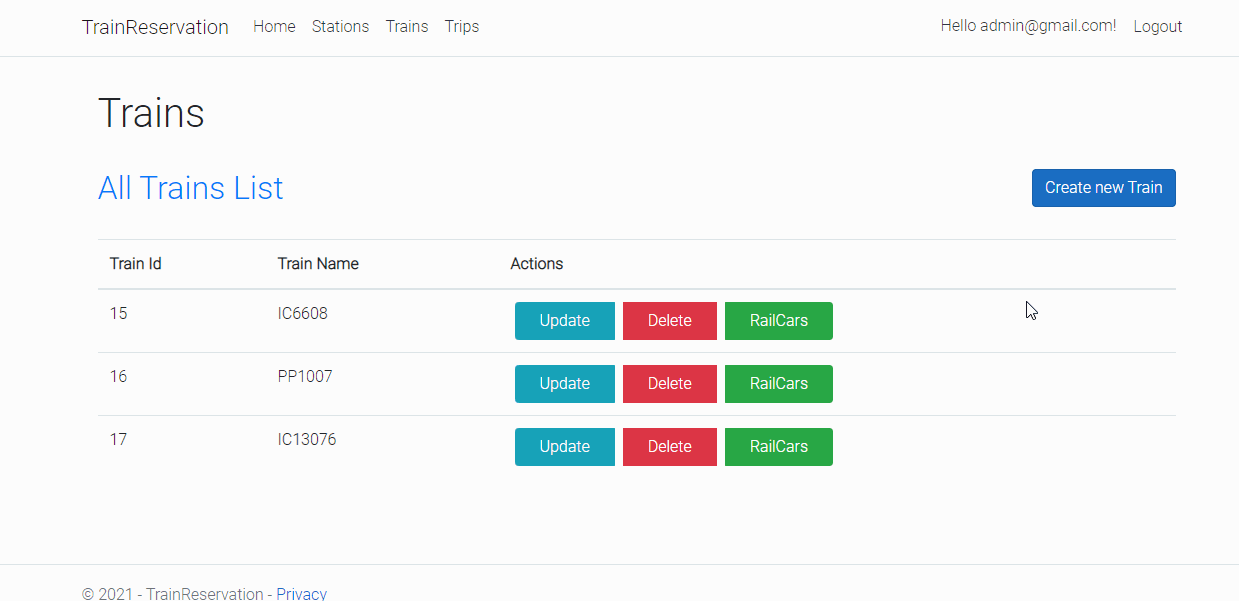
Task: Click the TrainReservation brand logo
Action: [155, 27]
